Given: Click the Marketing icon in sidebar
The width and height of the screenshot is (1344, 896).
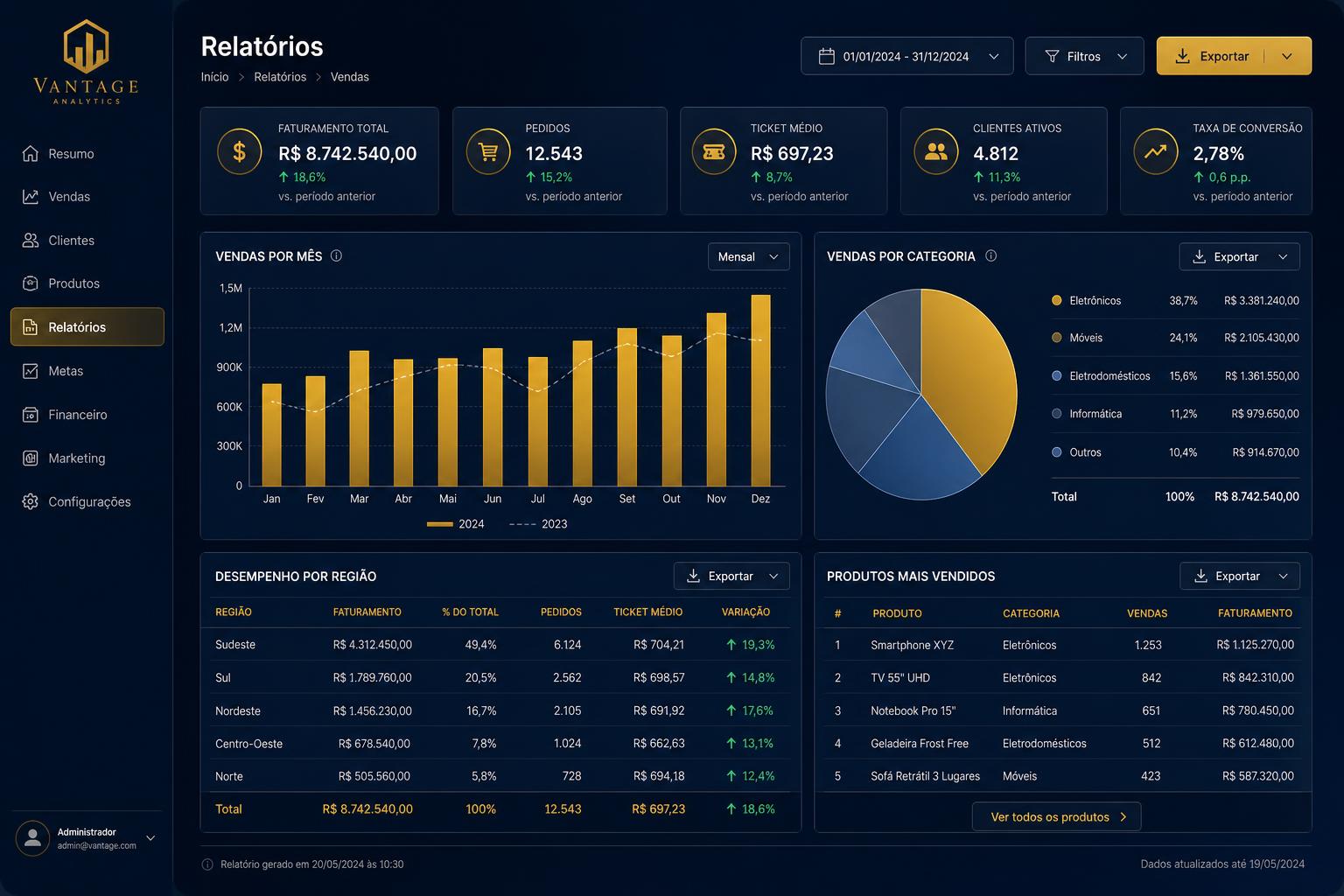Looking at the screenshot, I should tap(31, 458).
